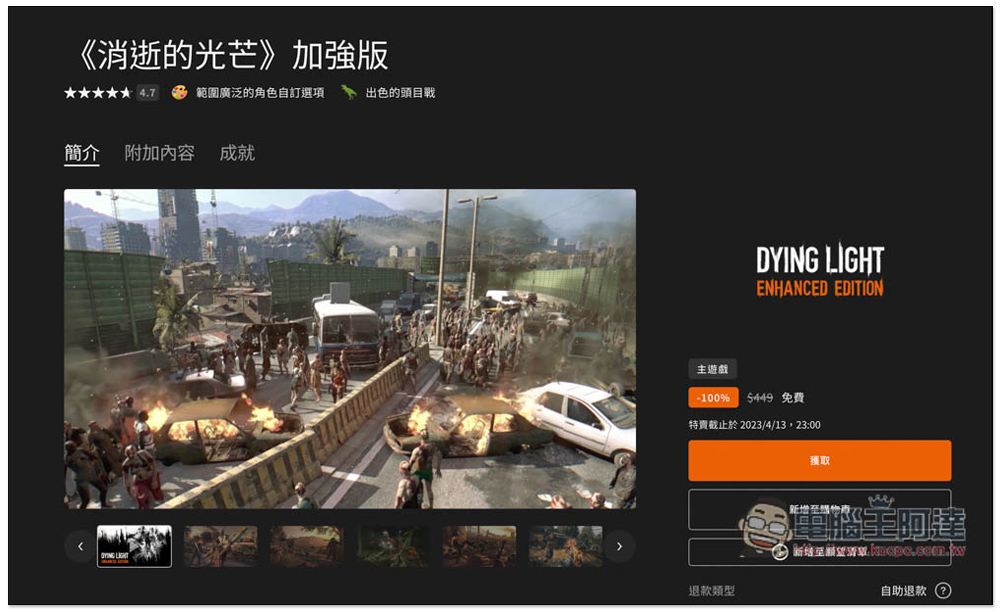Select the fourth screenshot thumbnail

tap(393, 546)
